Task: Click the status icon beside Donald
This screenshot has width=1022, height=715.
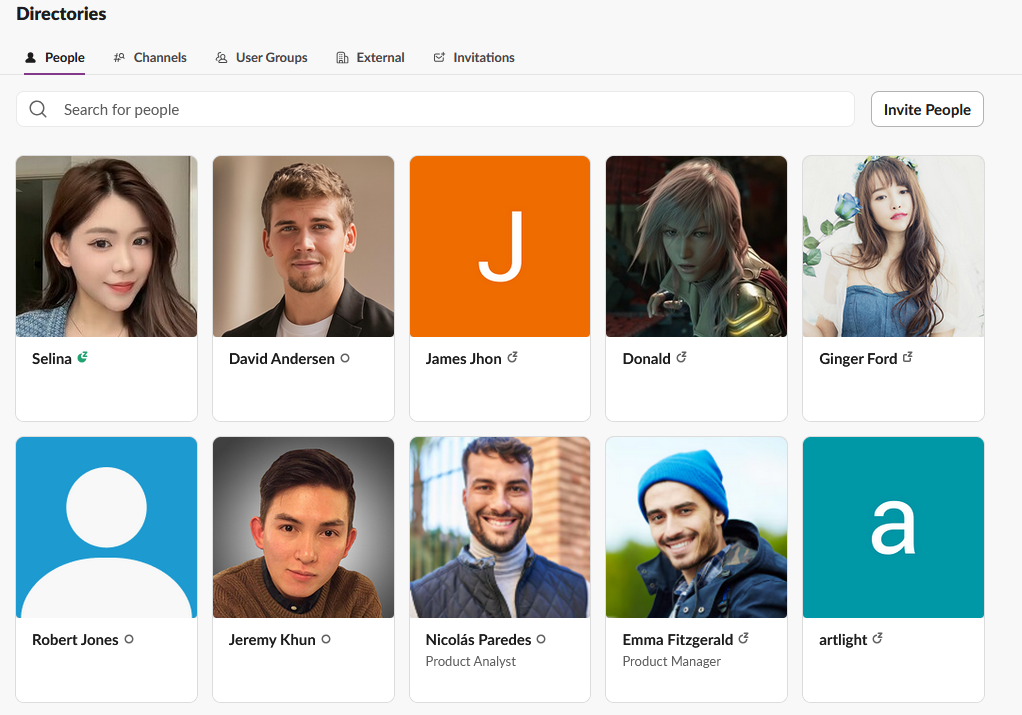Action: 681,357
